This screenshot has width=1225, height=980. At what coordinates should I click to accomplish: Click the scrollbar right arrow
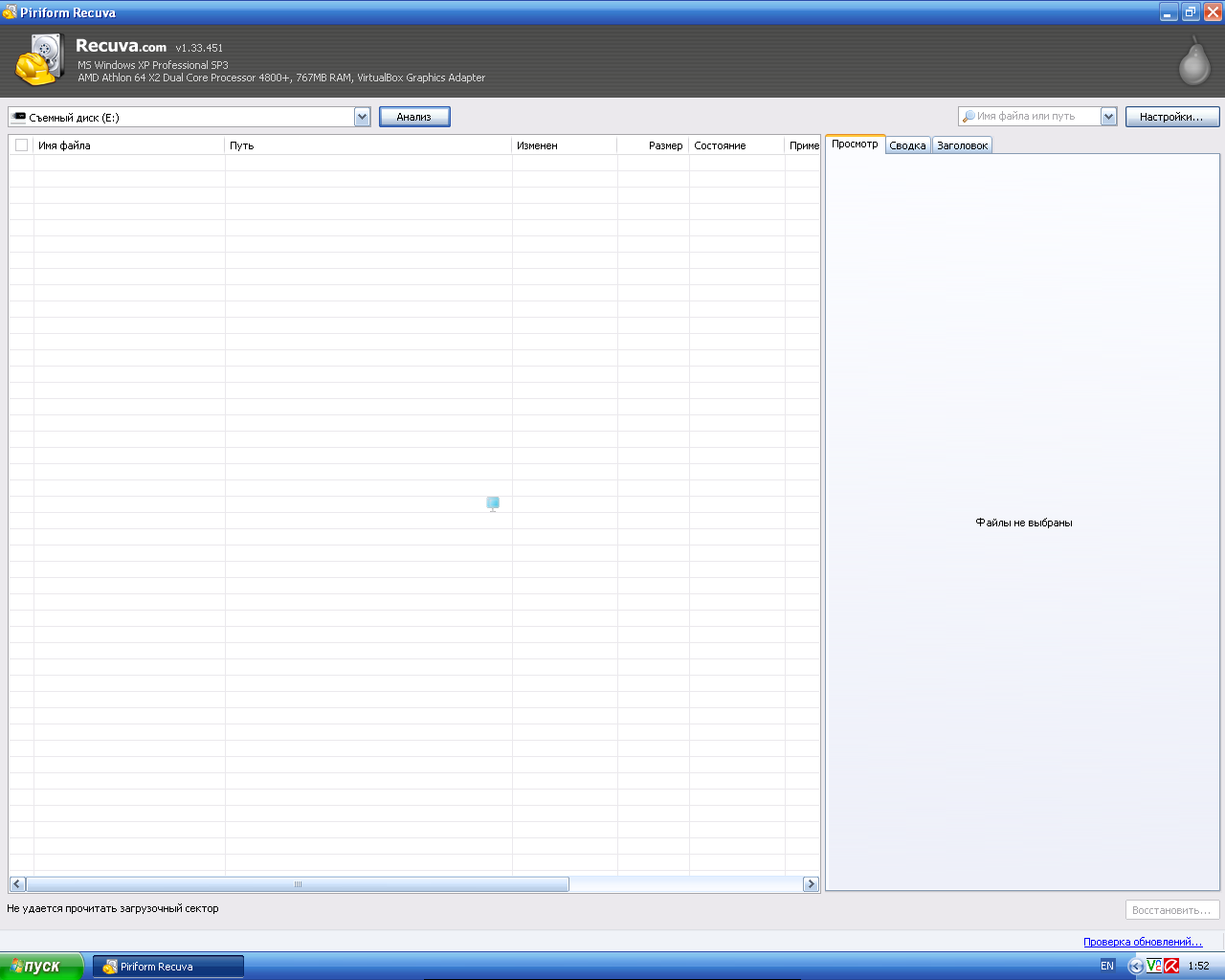click(x=811, y=884)
